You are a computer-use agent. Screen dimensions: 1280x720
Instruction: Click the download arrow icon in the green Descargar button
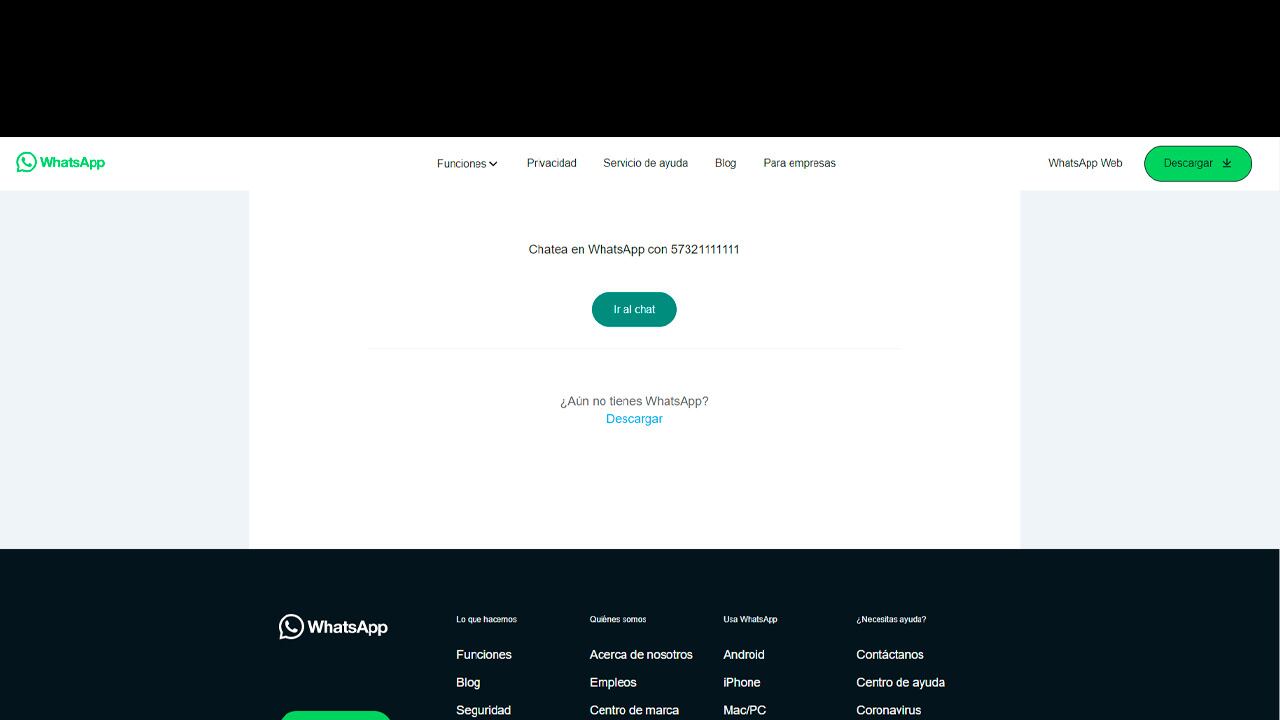[1227, 163]
